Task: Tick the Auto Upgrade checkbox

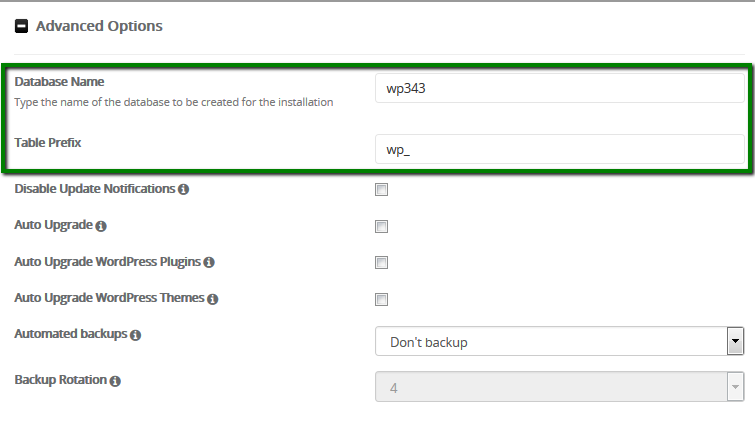Action: pyautogui.click(x=381, y=226)
